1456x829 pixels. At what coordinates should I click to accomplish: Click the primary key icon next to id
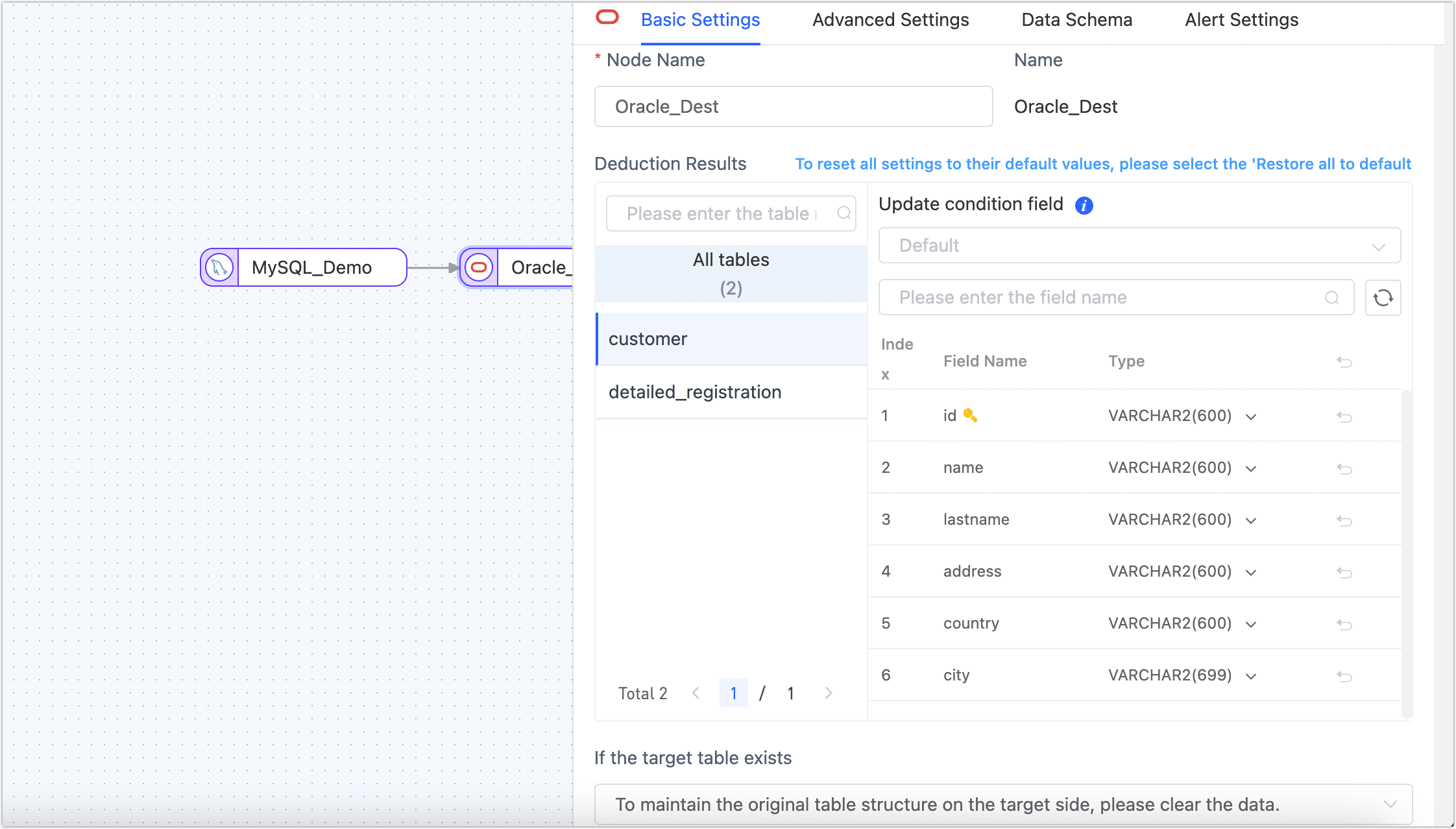(x=969, y=414)
